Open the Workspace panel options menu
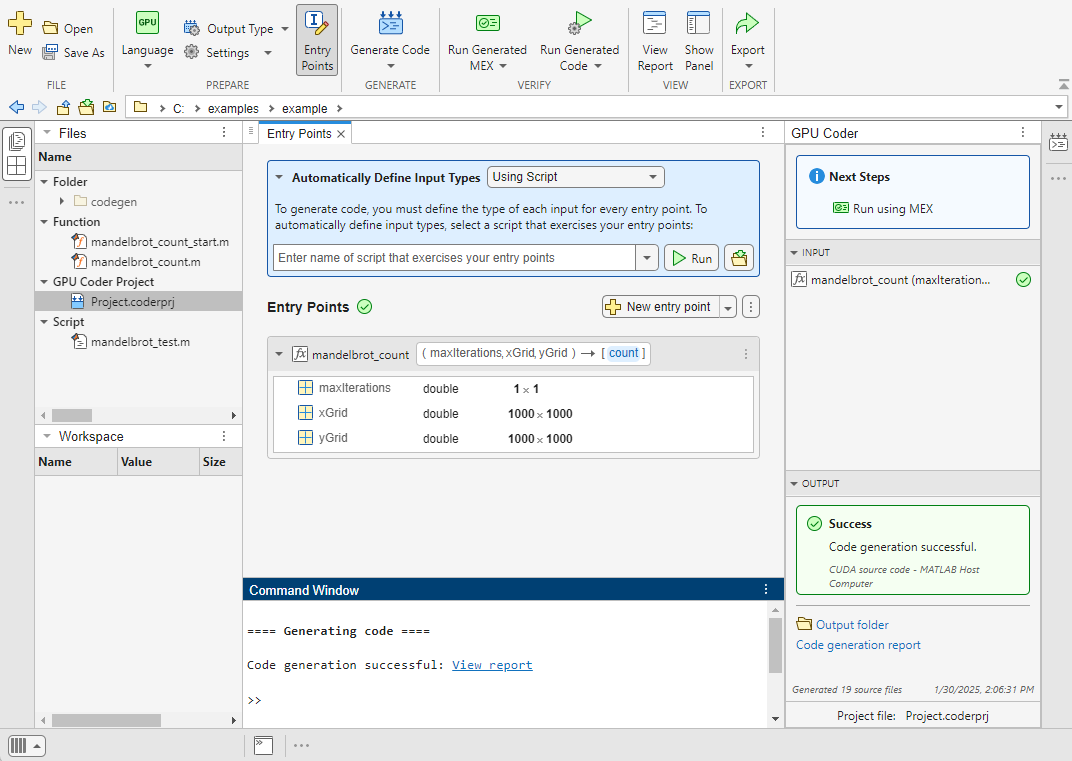The height and width of the screenshot is (761, 1072). (x=224, y=436)
